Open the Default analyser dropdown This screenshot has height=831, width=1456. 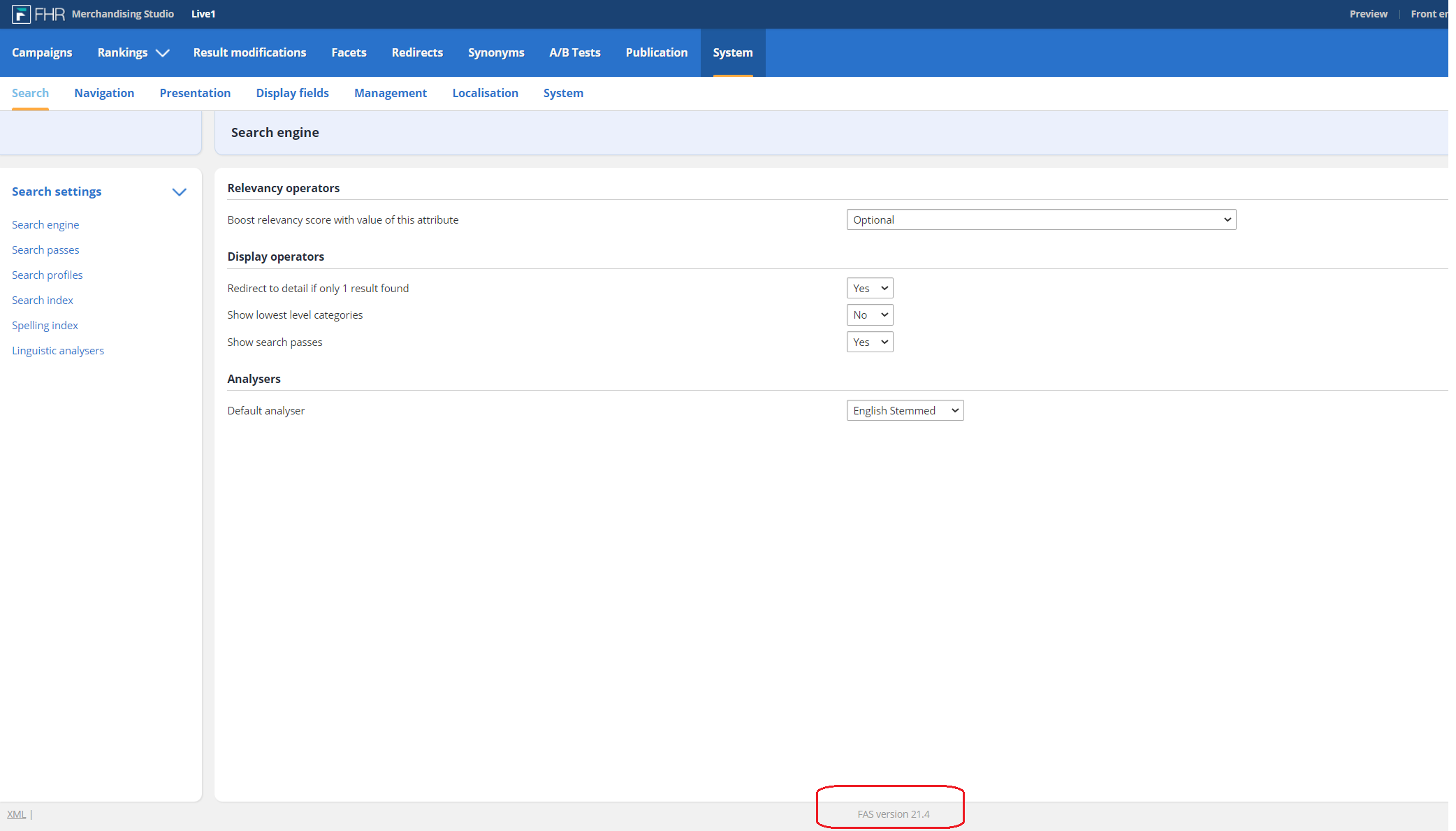pyautogui.click(x=905, y=410)
